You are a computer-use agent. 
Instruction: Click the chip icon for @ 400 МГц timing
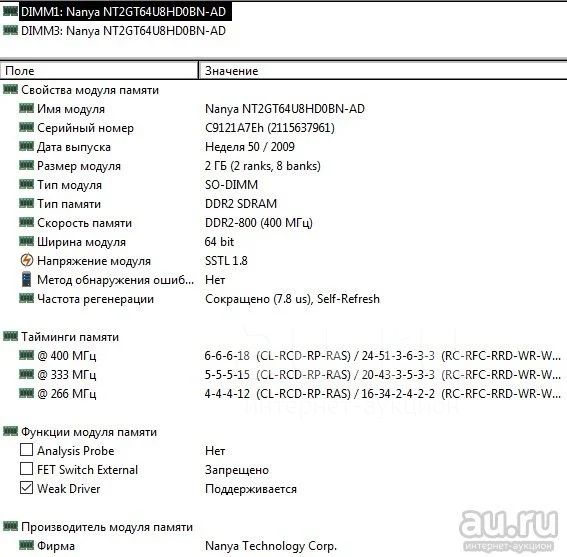click(26, 356)
